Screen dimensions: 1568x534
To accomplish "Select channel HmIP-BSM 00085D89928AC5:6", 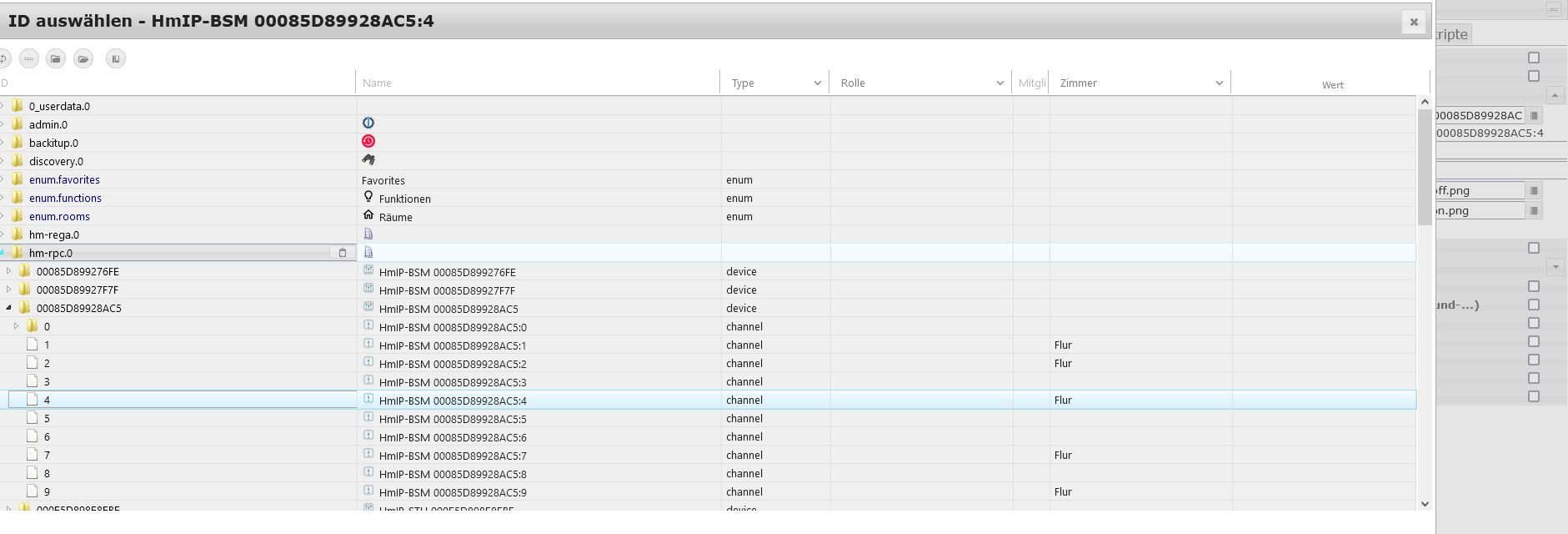I will (708, 436).
